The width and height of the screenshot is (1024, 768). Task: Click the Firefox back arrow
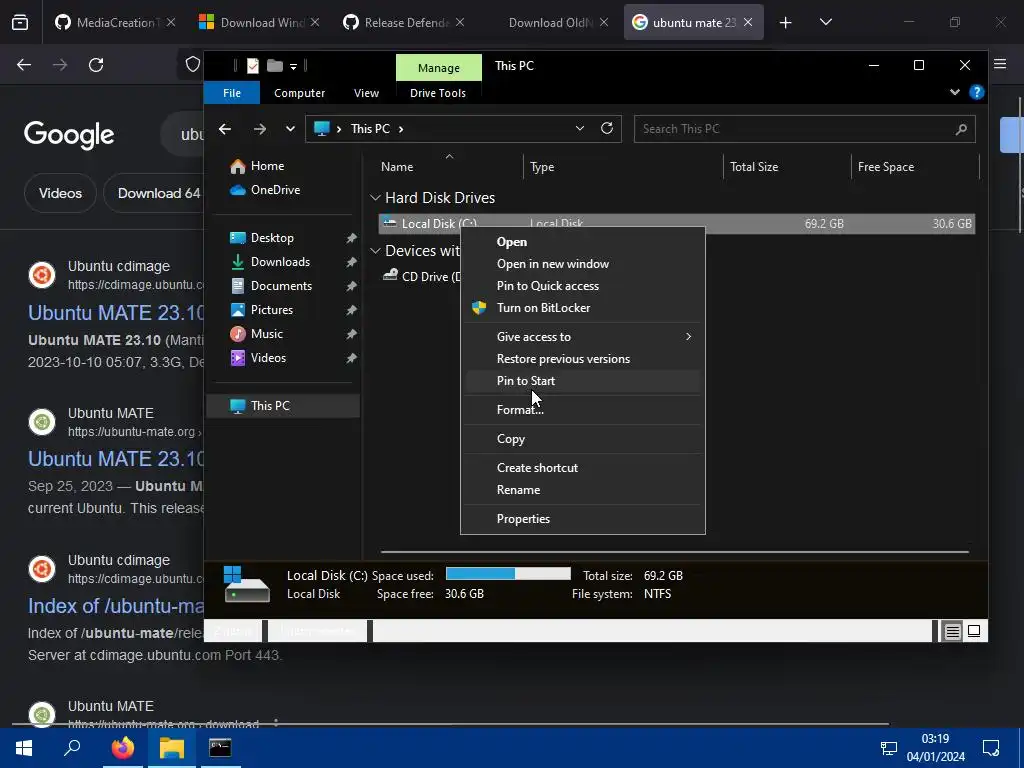24,65
